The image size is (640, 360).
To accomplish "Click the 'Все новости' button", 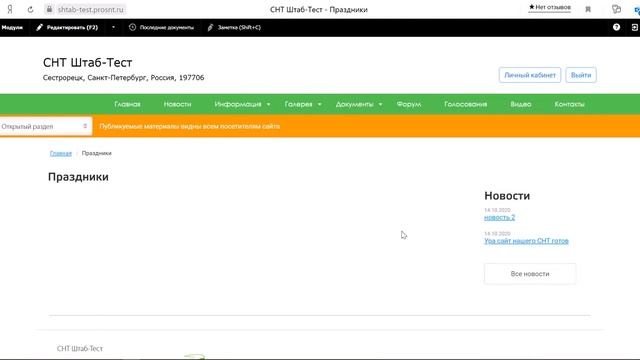I will (x=530, y=274).
